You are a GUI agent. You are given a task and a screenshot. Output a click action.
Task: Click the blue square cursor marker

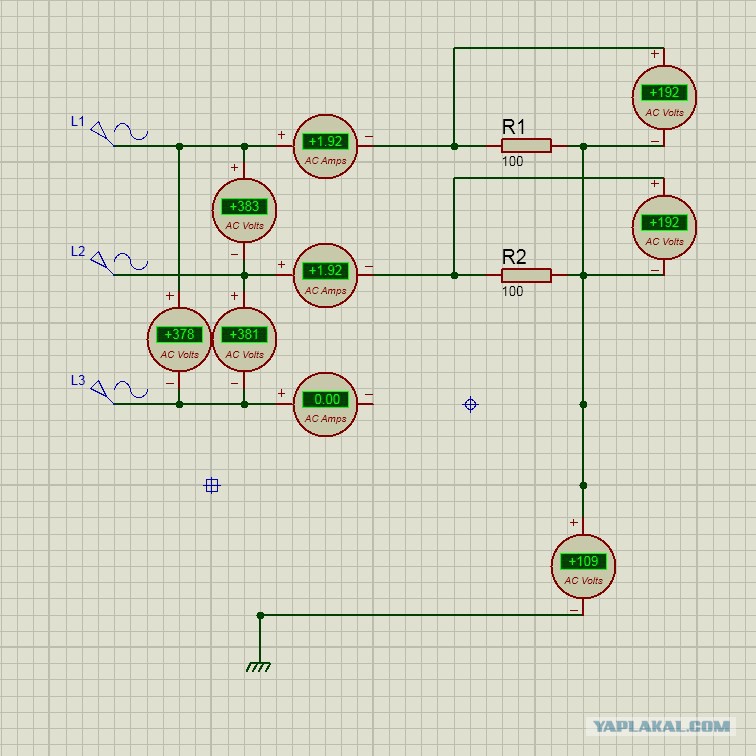[x=212, y=485]
